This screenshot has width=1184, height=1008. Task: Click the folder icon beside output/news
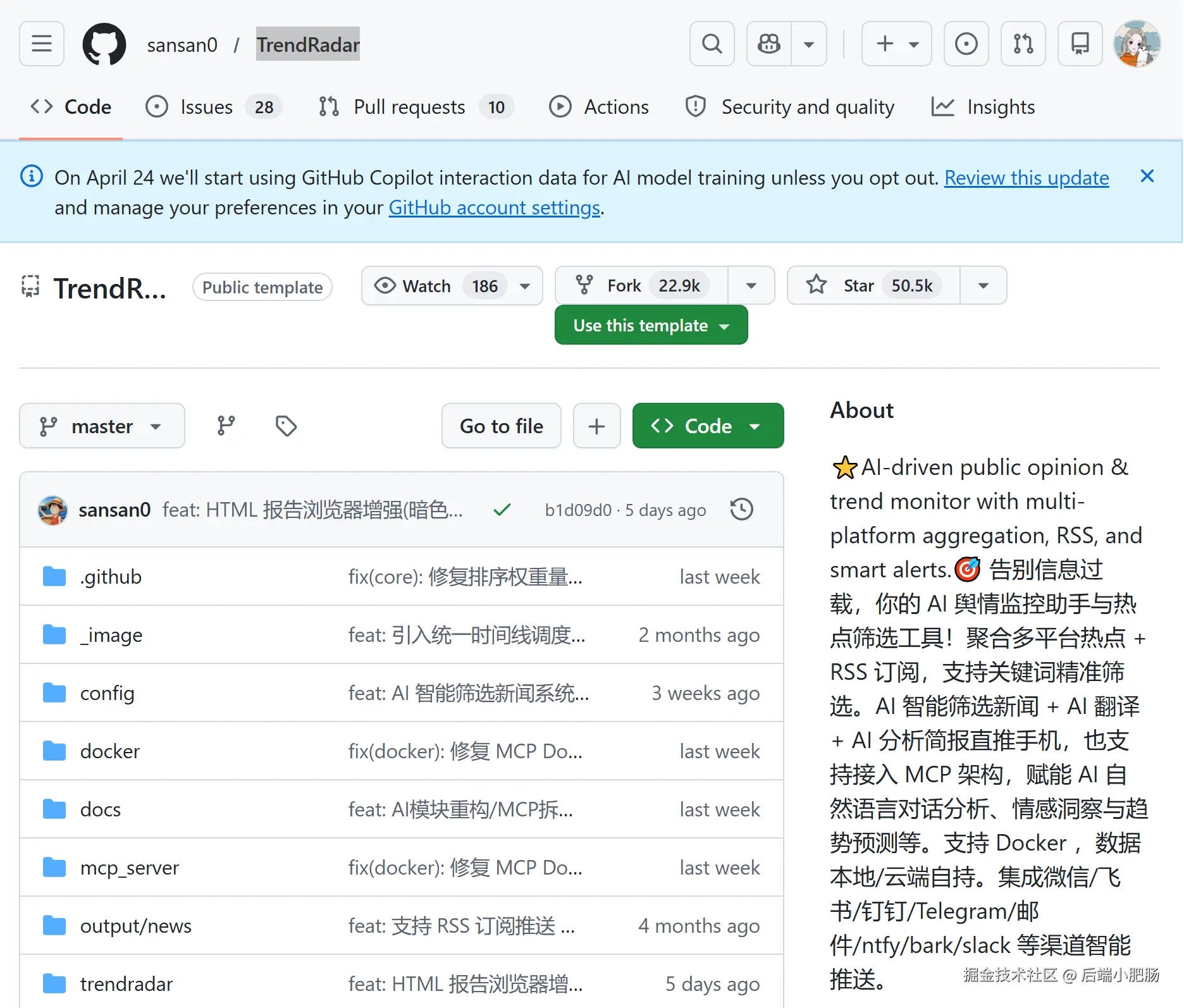54,926
